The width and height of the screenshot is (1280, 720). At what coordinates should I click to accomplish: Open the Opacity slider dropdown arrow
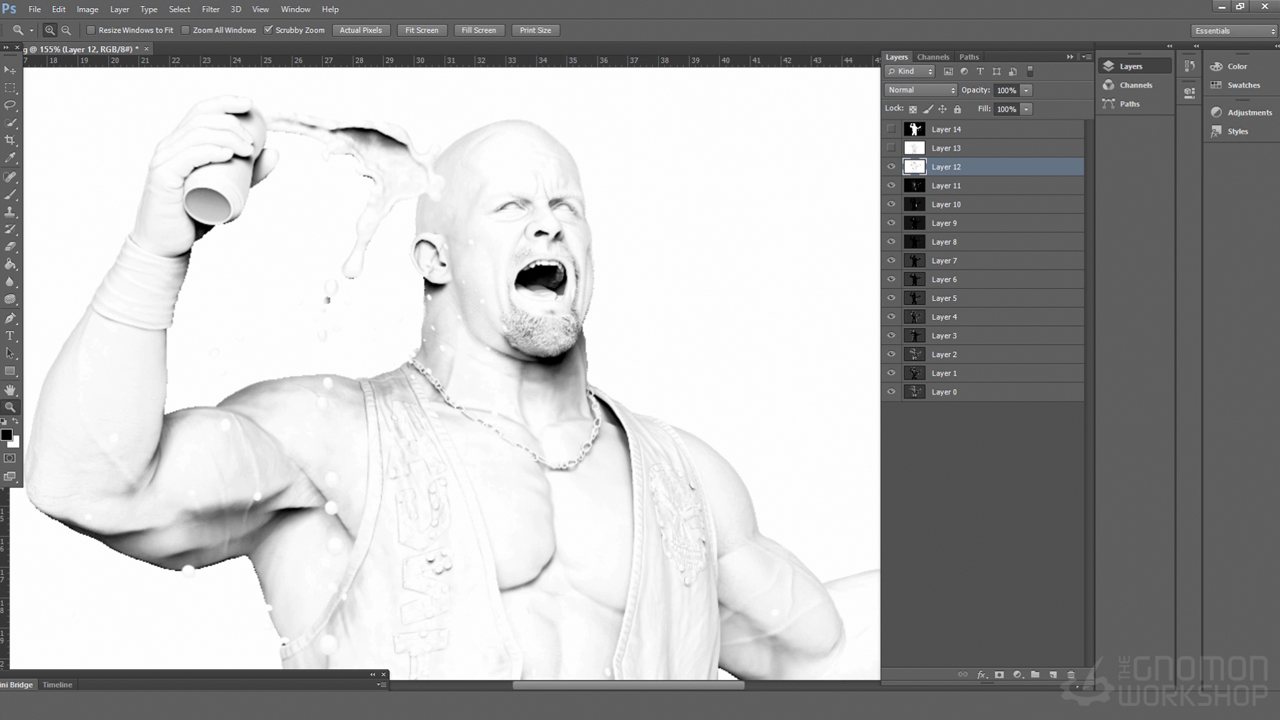1026,90
